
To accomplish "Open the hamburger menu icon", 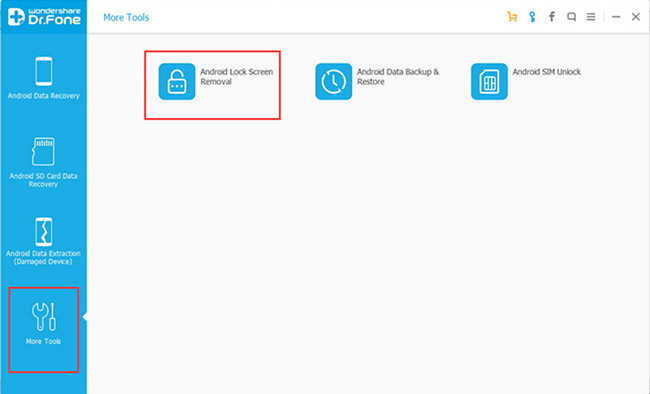I will (x=591, y=17).
